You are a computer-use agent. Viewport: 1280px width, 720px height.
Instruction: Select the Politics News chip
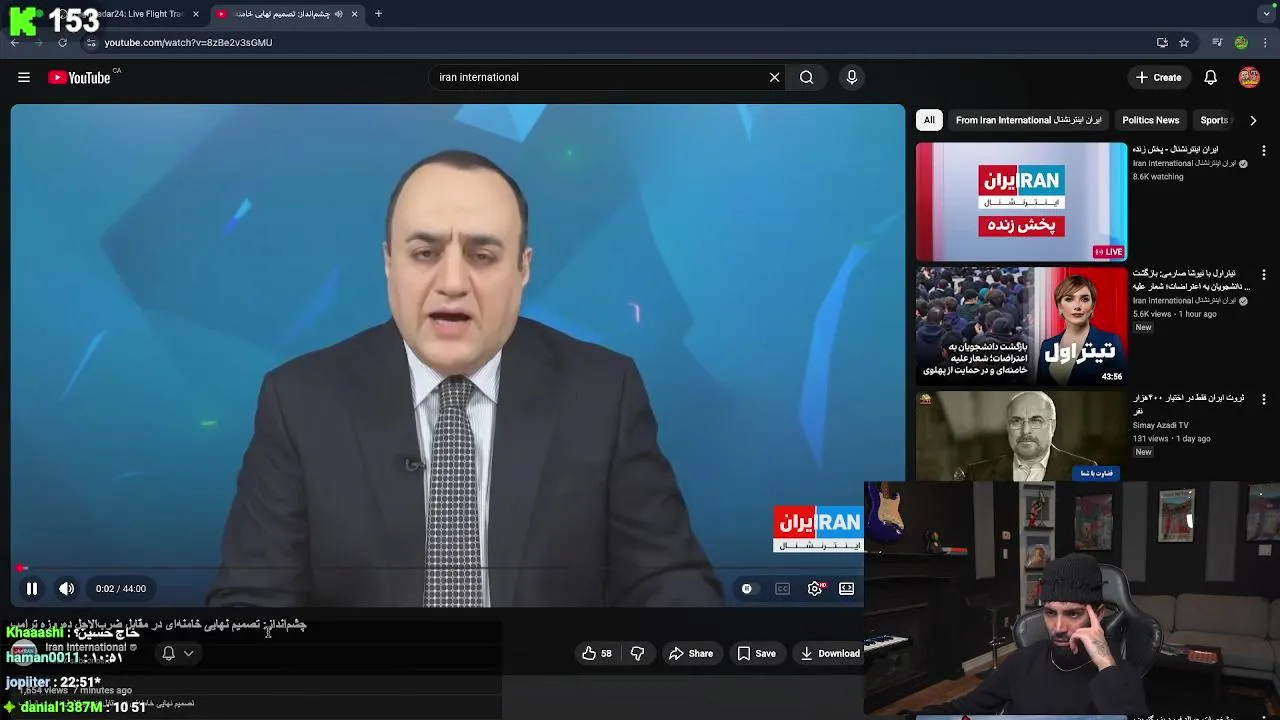(x=1150, y=120)
